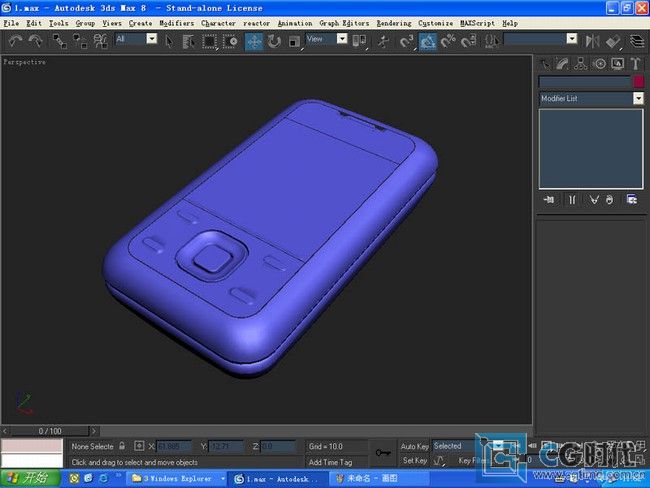The image size is (650, 488).
Task: Toggle Absolute/Offset transform type-in mode
Action: [139, 446]
